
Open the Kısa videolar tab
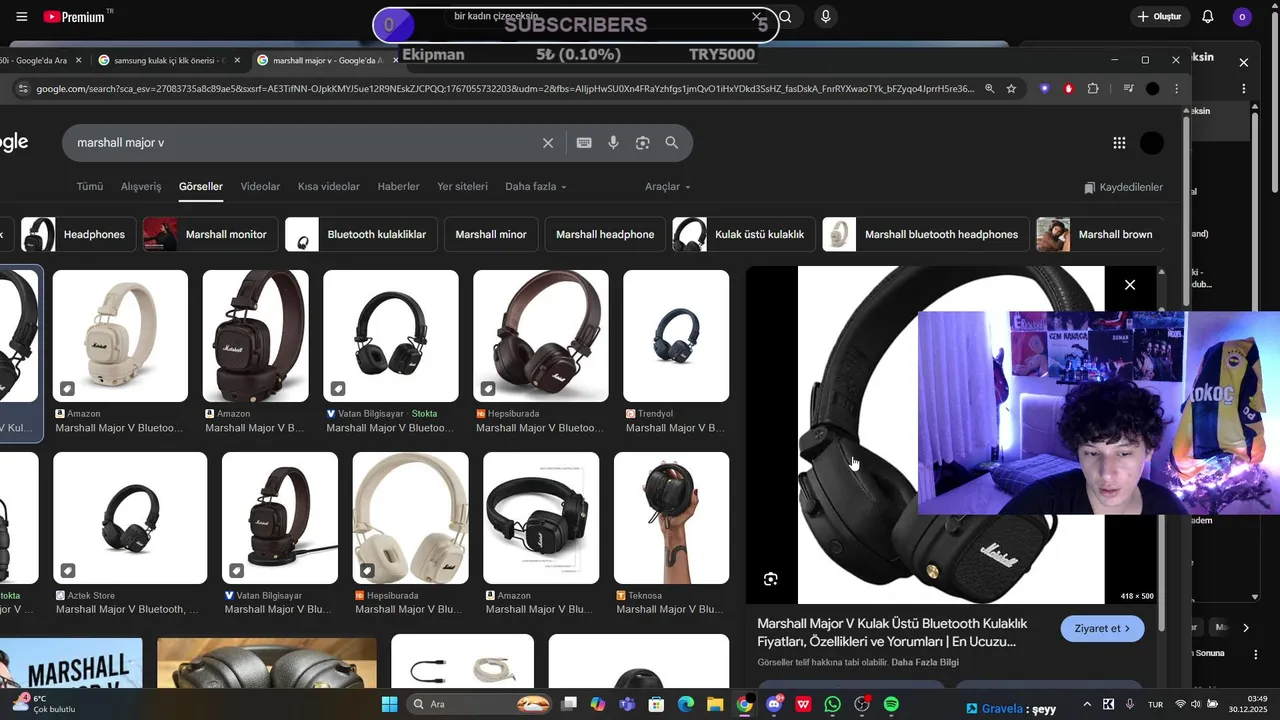[x=329, y=187]
